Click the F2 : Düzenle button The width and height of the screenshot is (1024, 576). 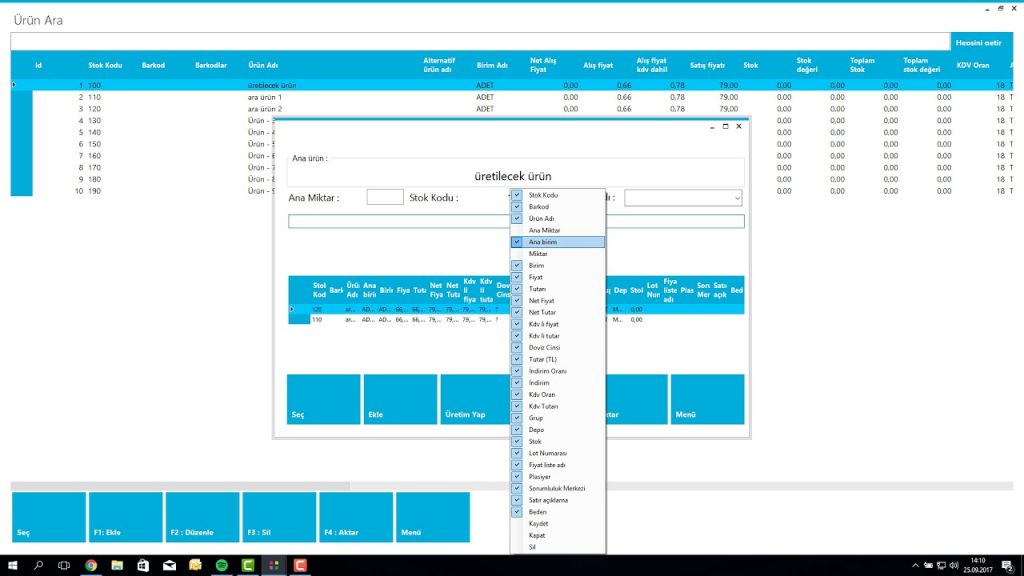pyautogui.click(x=202, y=517)
